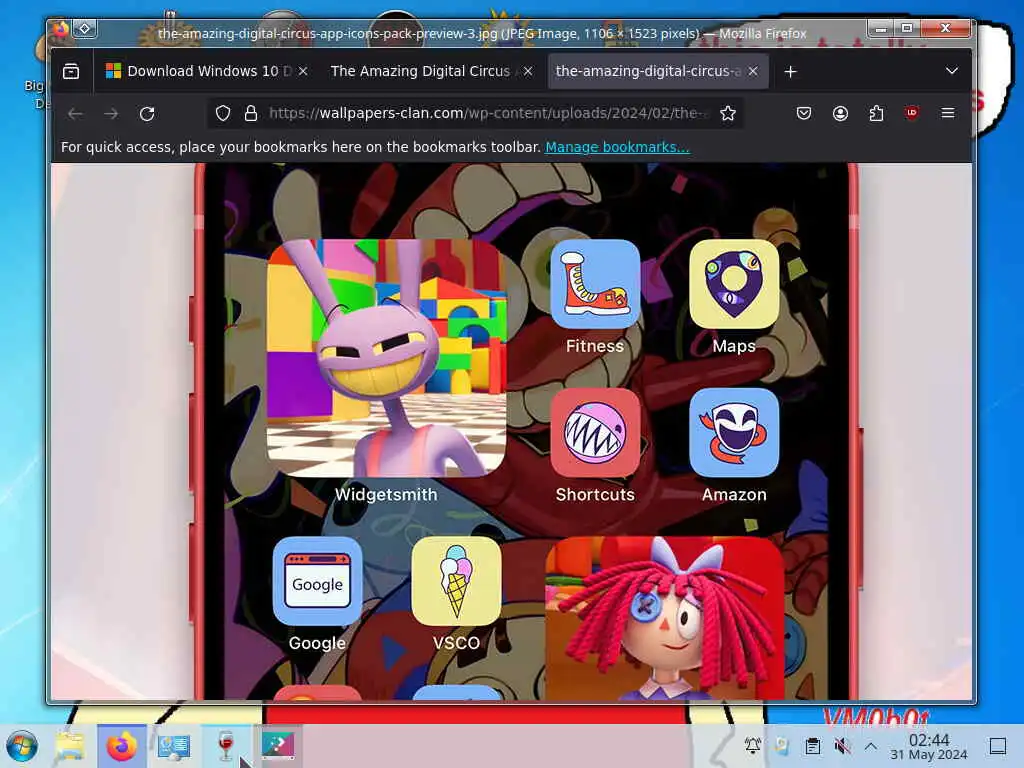Viewport: 1024px width, 768px height.
Task: Click the Google browser window icon
Action: tap(317, 581)
